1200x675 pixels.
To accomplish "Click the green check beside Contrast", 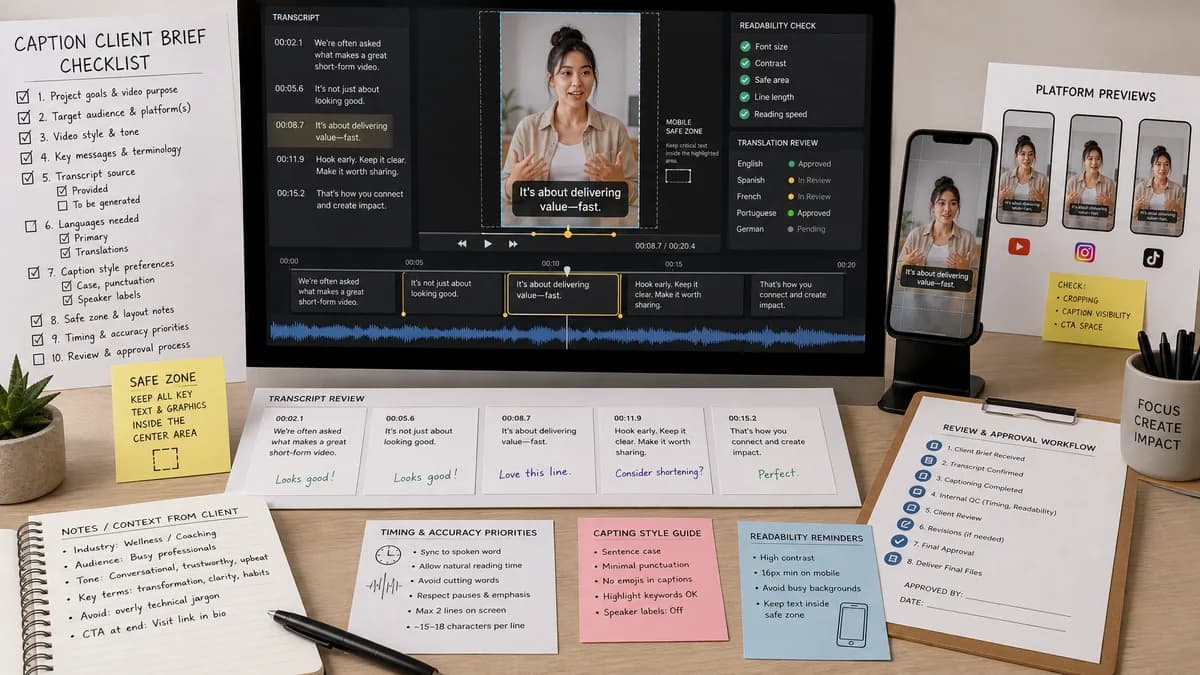I will pos(745,63).
